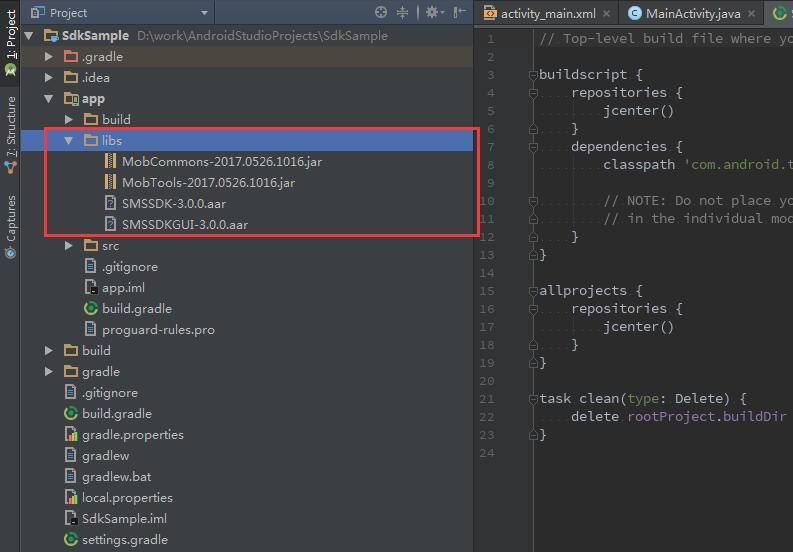The height and width of the screenshot is (552, 793).
Task: Switch to the activity_main.xml editor tab
Action: [x=548, y=14]
